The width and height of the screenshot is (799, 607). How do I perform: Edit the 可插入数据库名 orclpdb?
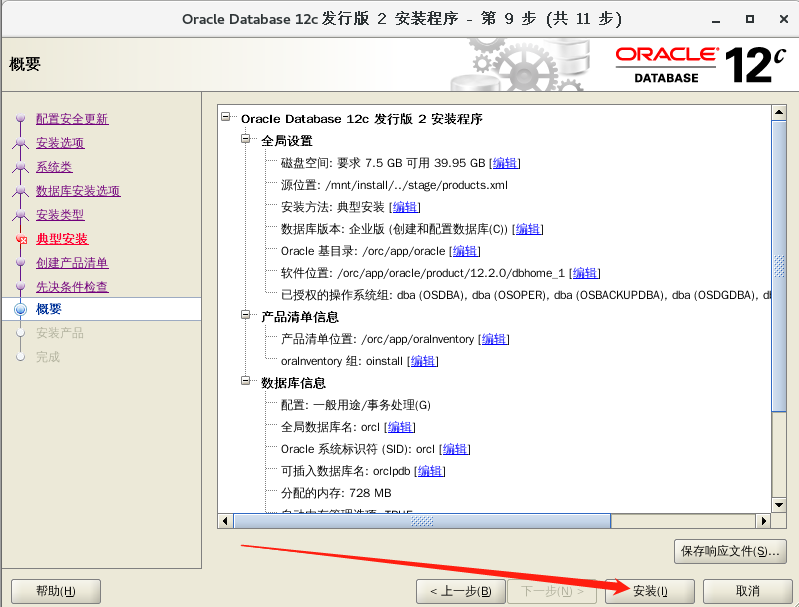(430, 471)
